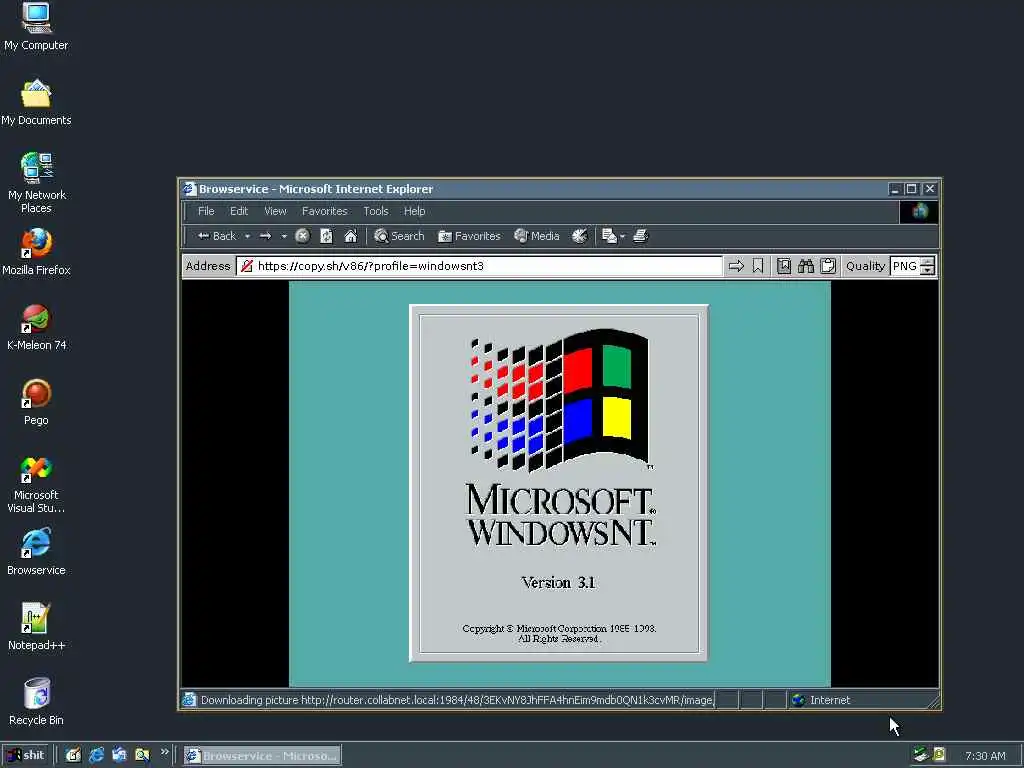The width and height of the screenshot is (1024, 768).
Task: Open the Start menu button
Action: click(x=25, y=756)
